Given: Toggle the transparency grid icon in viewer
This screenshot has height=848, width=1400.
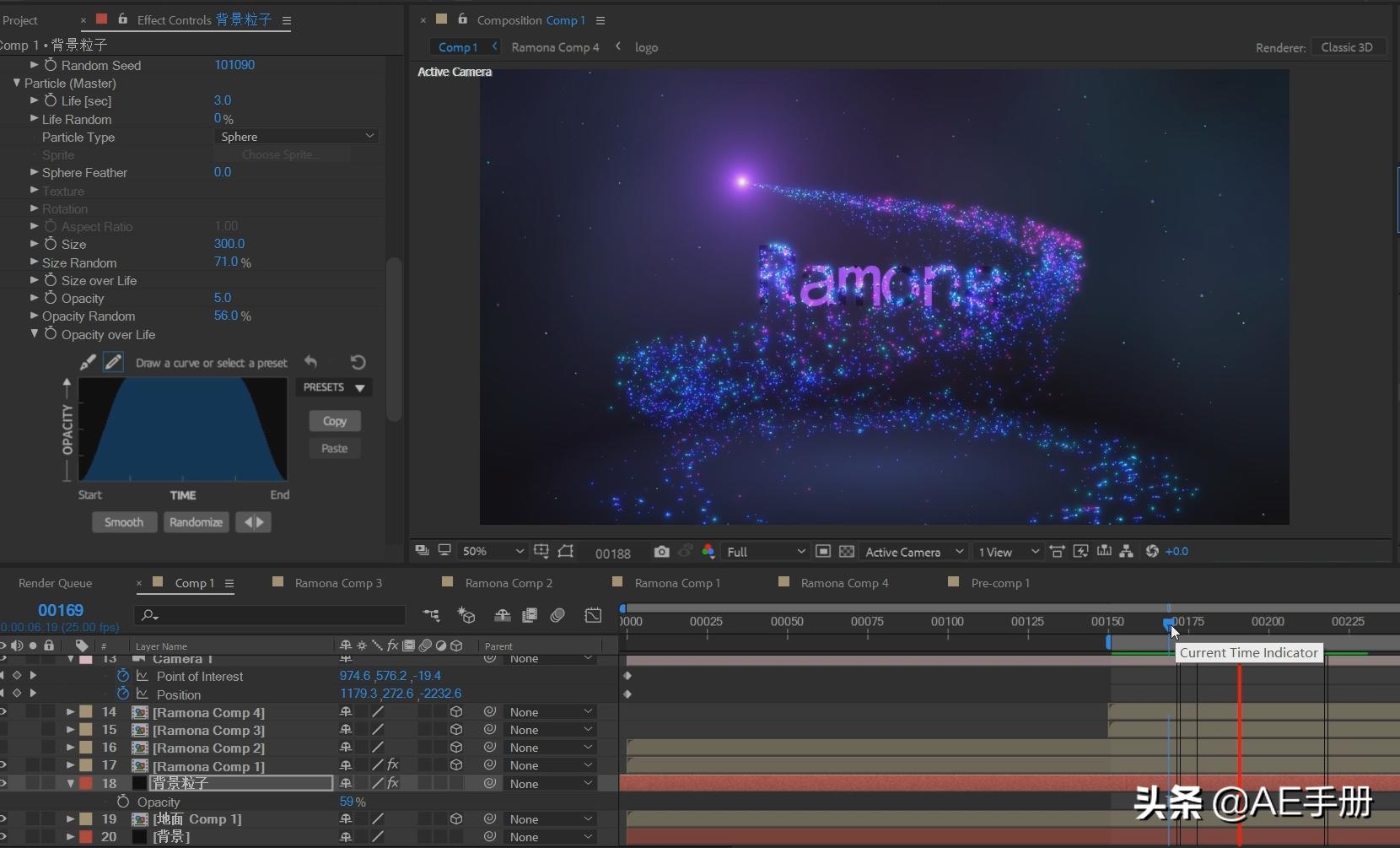Looking at the screenshot, I should click(847, 552).
